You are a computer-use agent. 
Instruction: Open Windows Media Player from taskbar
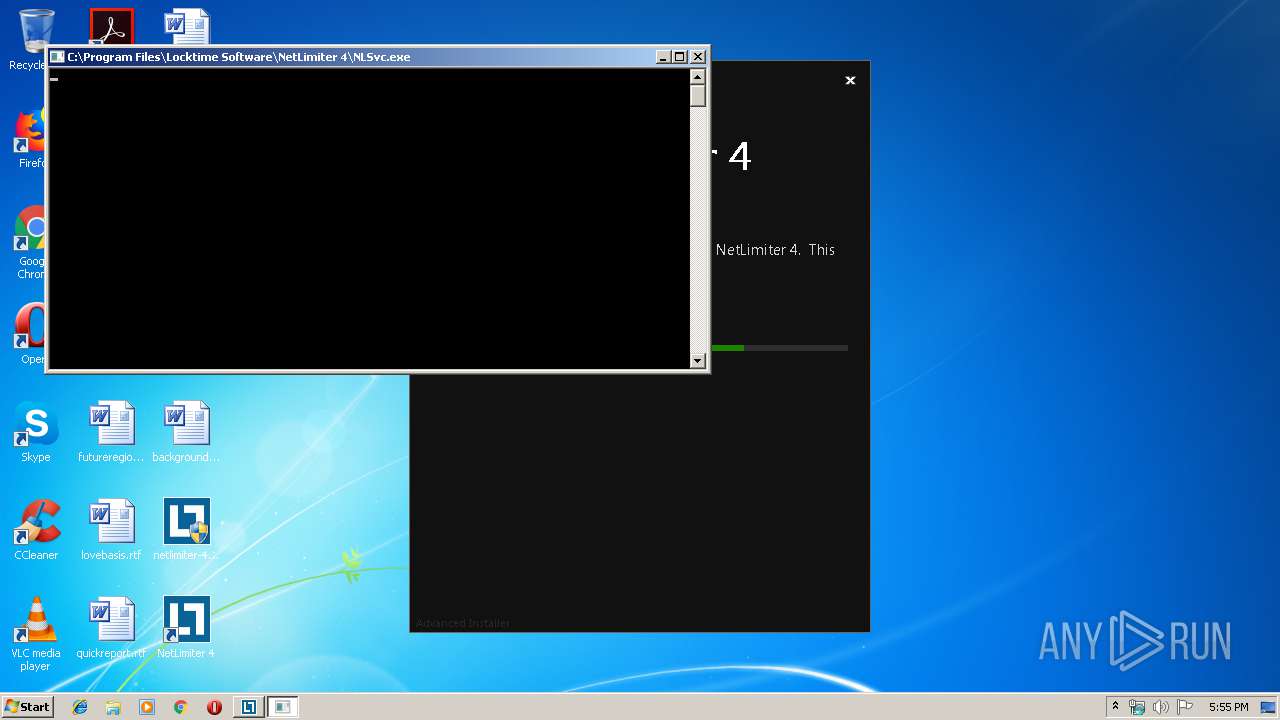tap(147, 707)
